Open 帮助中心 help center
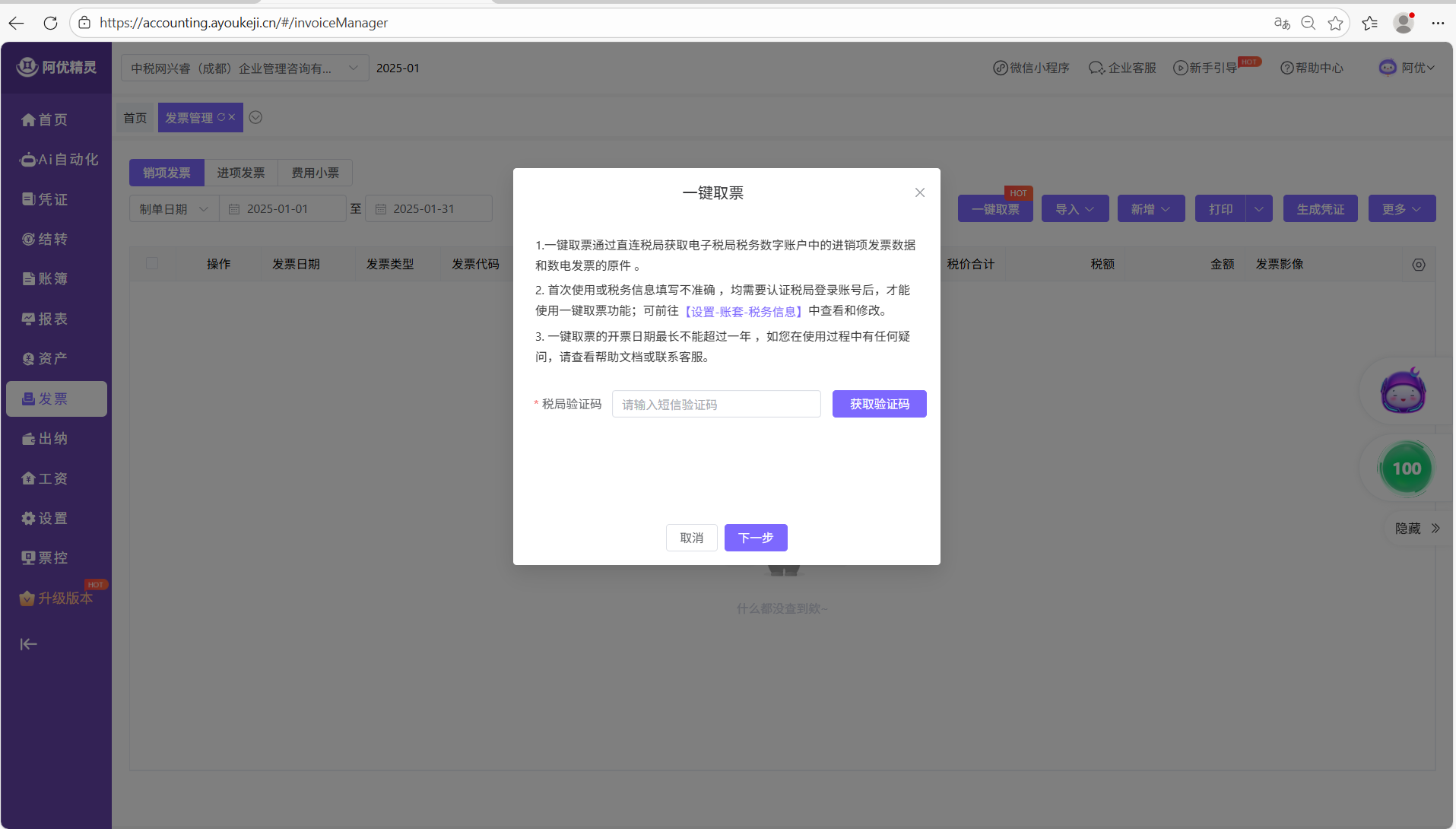Image resolution: width=1456 pixels, height=829 pixels. pos(1312,68)
